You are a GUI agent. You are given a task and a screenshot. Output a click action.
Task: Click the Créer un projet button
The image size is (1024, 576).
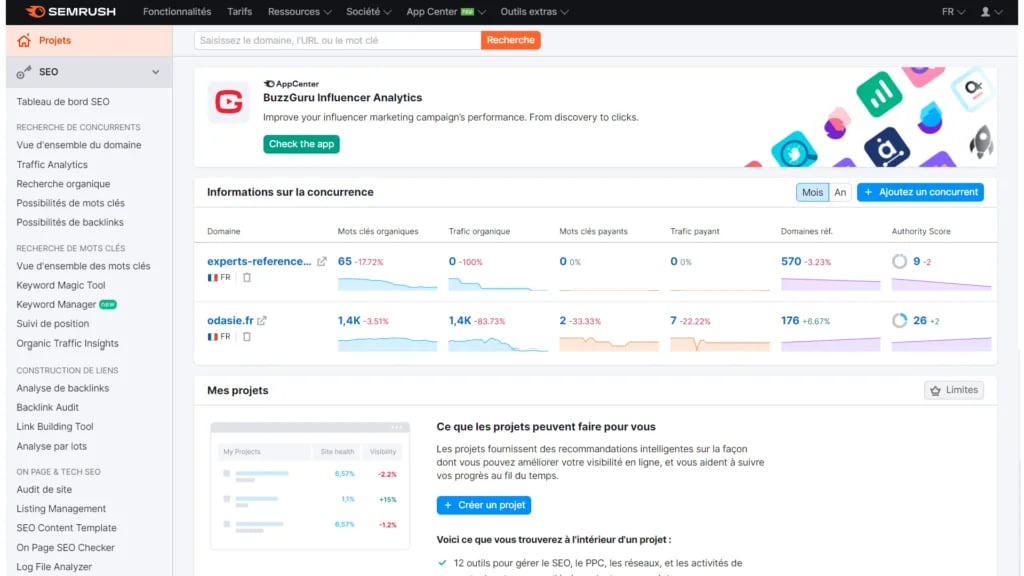pyautogui.click(x=484, y=505)
